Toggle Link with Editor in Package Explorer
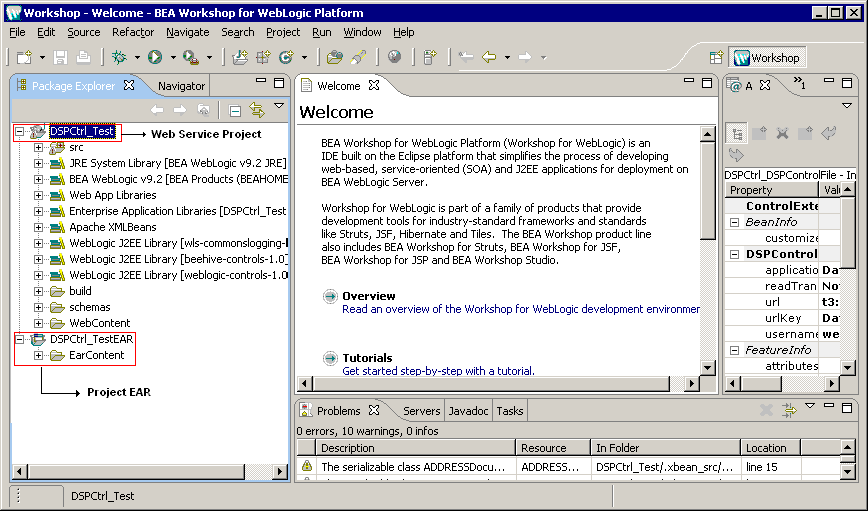 [257, 110]
